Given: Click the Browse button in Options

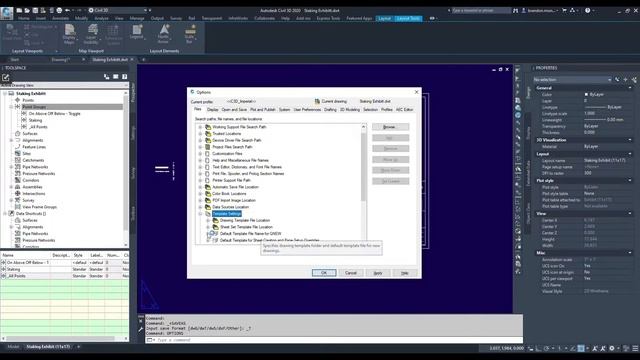Looking at the screenshot, I should click(x=390, y=127).
